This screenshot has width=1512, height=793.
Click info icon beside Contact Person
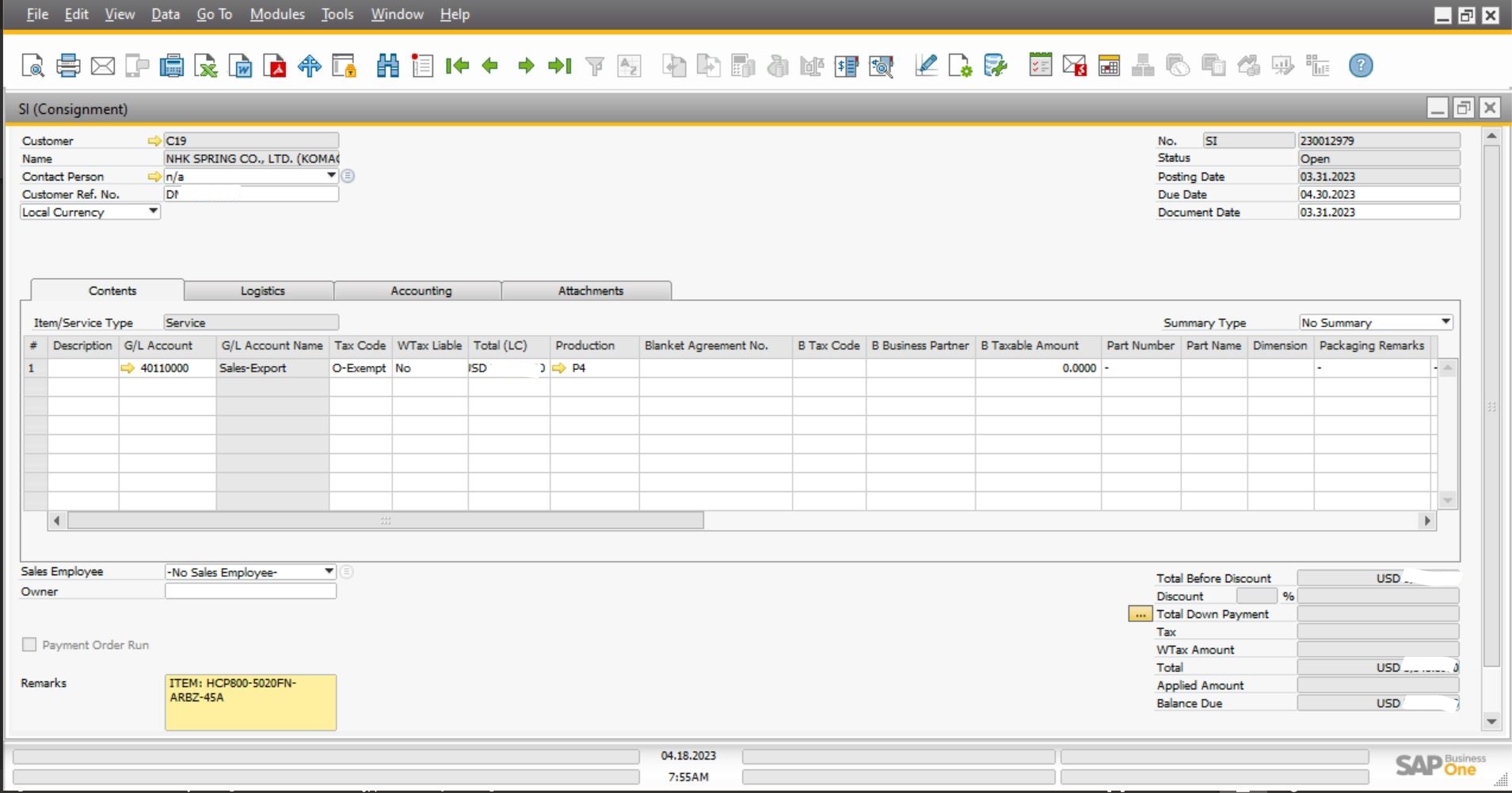348,176
